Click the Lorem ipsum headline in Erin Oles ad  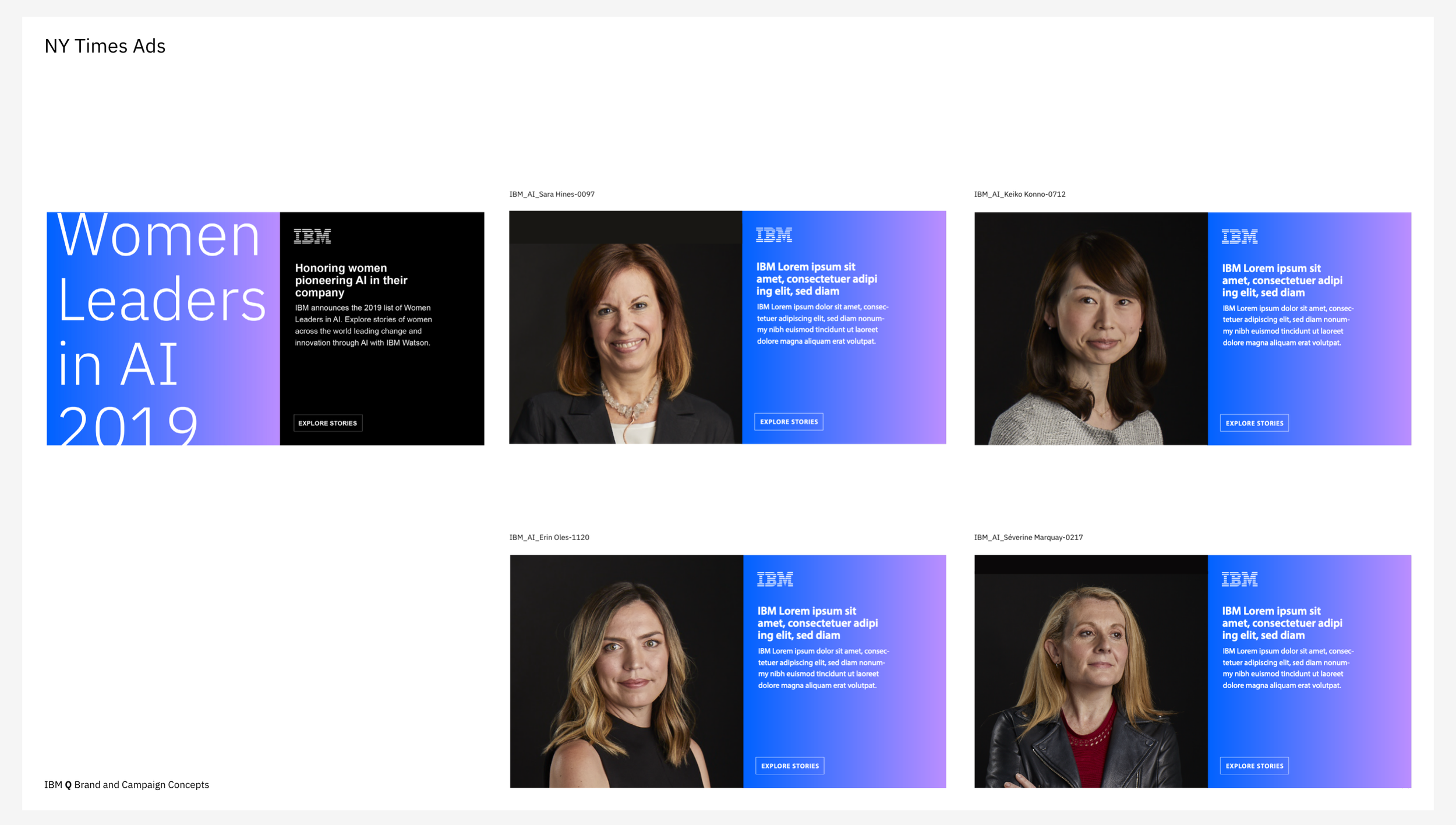click(817, 623)
